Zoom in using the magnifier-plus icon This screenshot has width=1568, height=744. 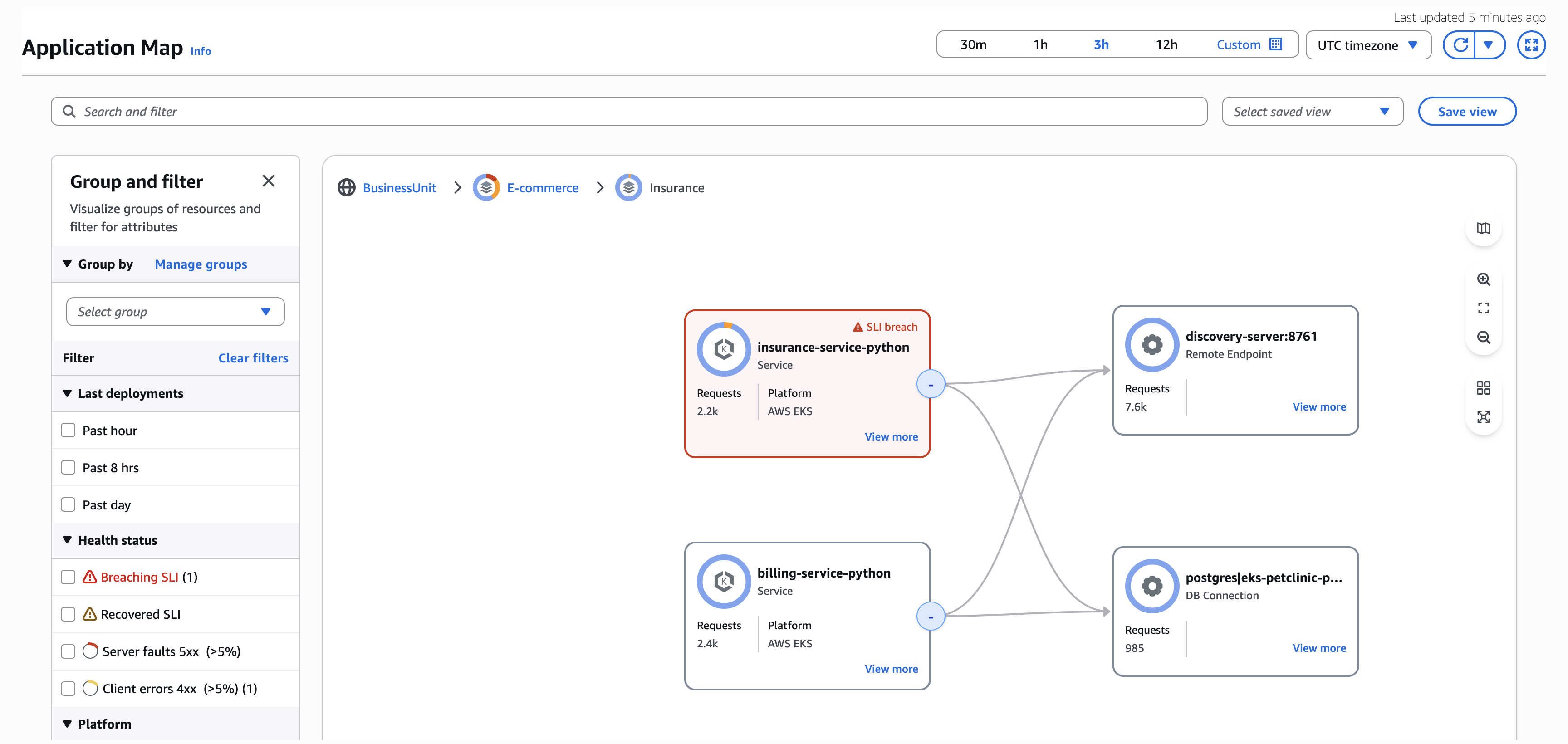(x=1484, y=279)
